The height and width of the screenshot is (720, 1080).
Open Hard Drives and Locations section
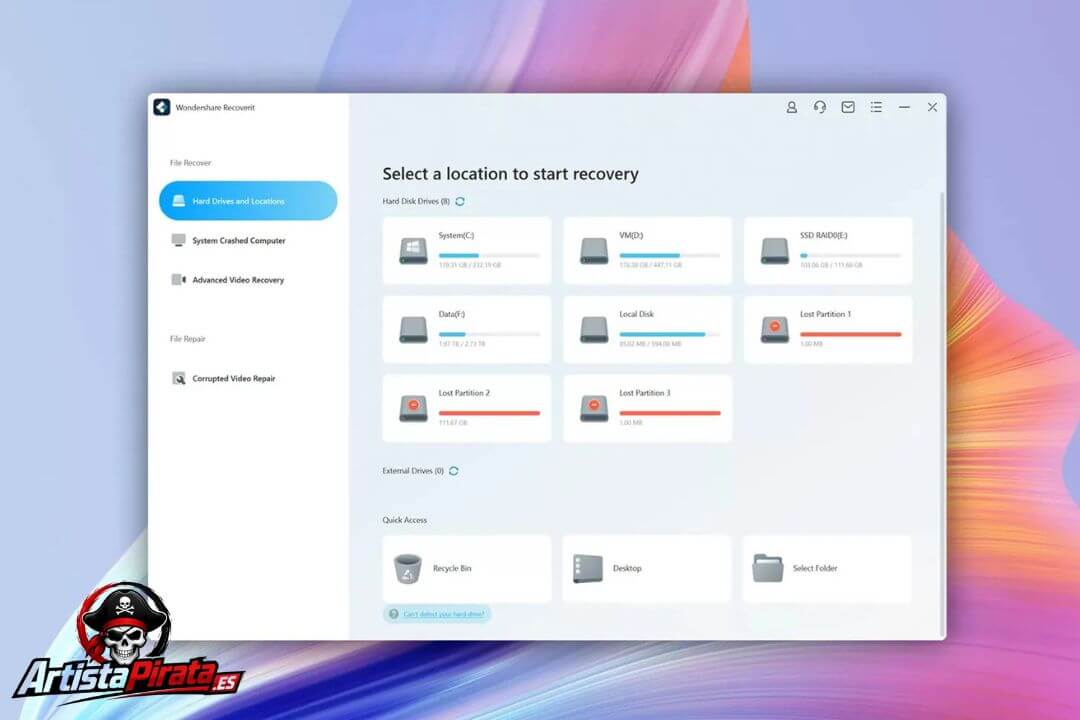[248, 201]
